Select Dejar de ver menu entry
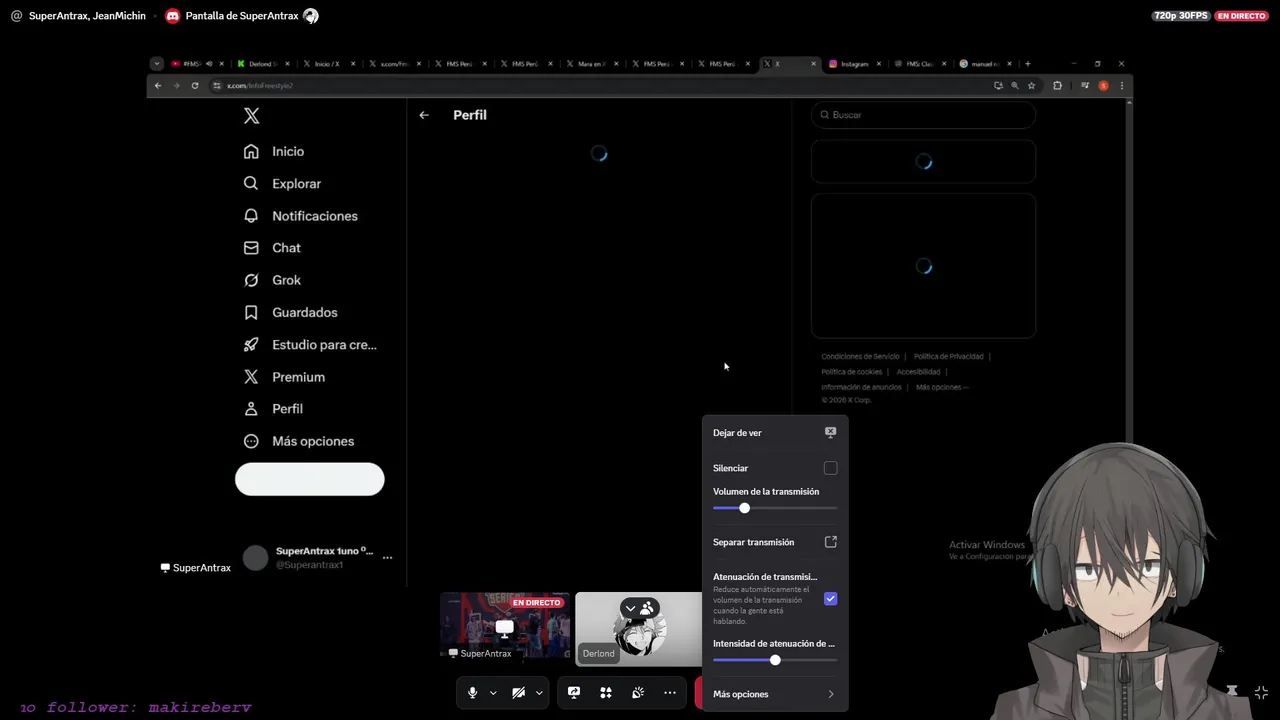 point(775,433)
